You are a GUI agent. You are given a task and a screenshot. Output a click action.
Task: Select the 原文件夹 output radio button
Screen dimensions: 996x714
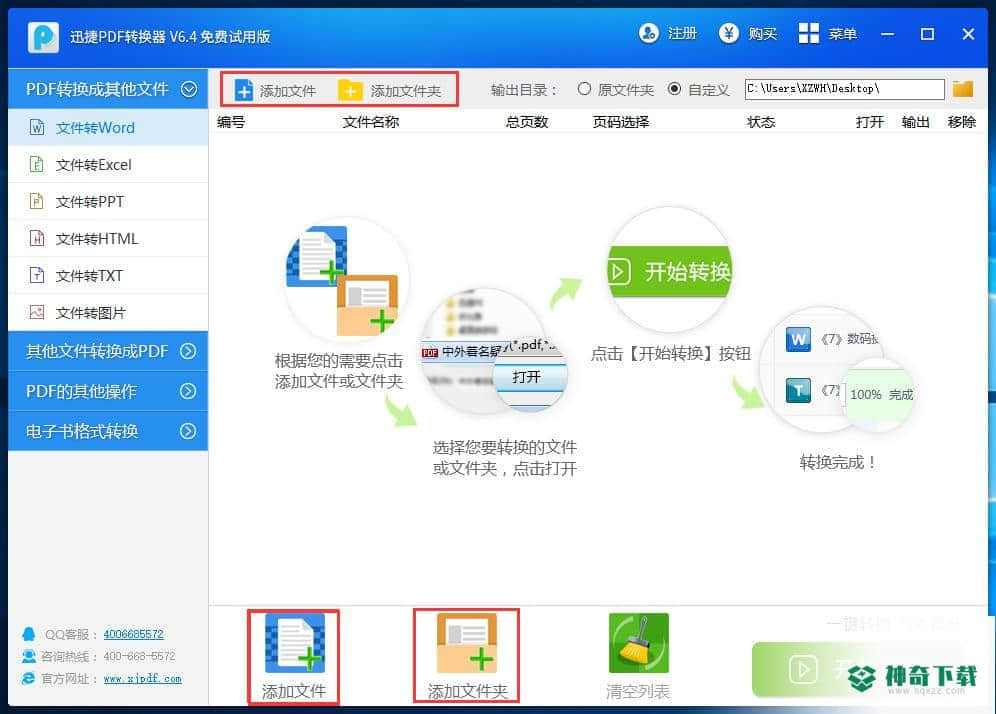click(584, 89)
